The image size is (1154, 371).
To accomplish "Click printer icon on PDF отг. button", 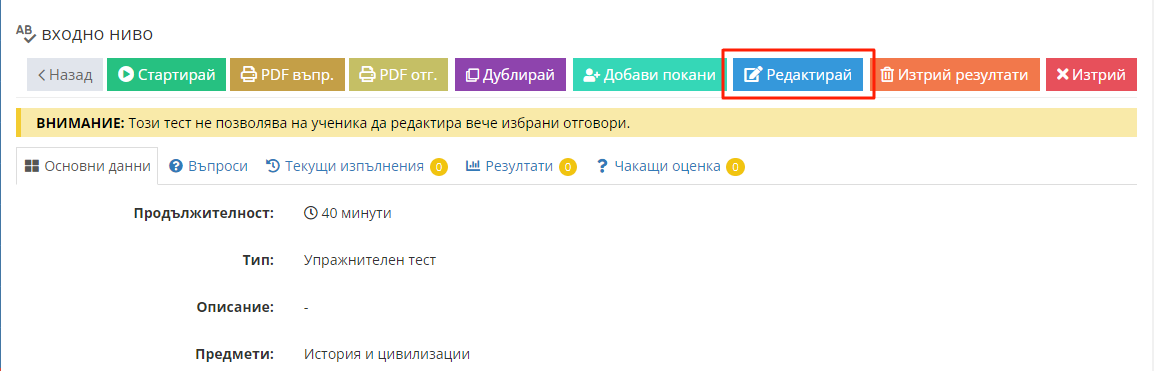I will (x=367, y=74).
